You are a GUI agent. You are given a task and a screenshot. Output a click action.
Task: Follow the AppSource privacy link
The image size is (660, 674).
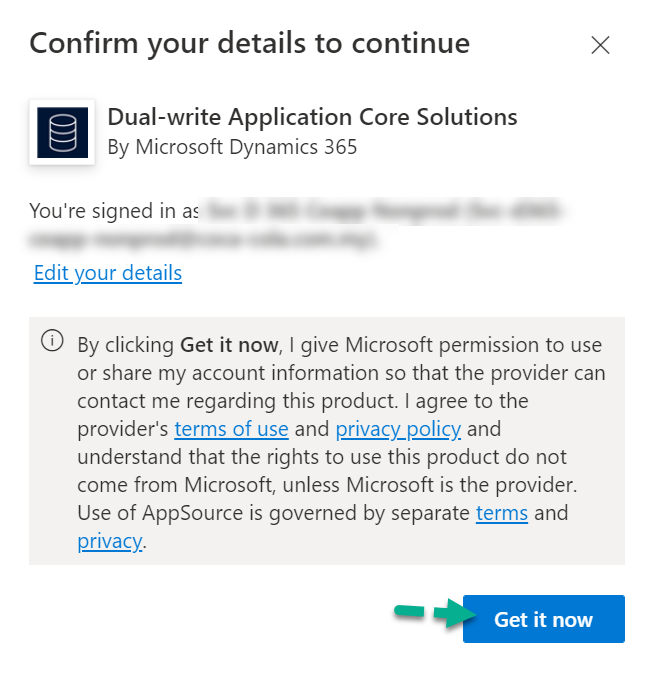click(110, 541)
